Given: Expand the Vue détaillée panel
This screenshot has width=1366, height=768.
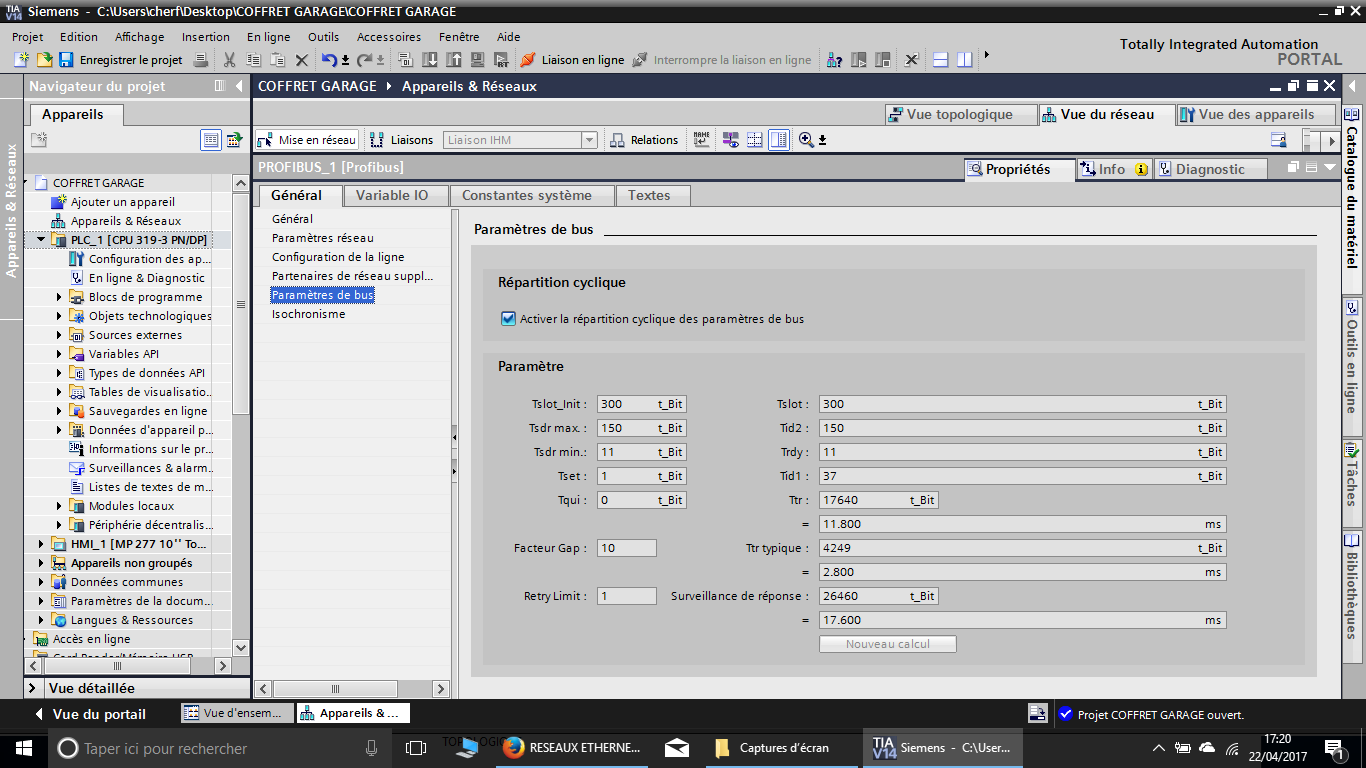Looking at the screenshot, I should point(33,688).
